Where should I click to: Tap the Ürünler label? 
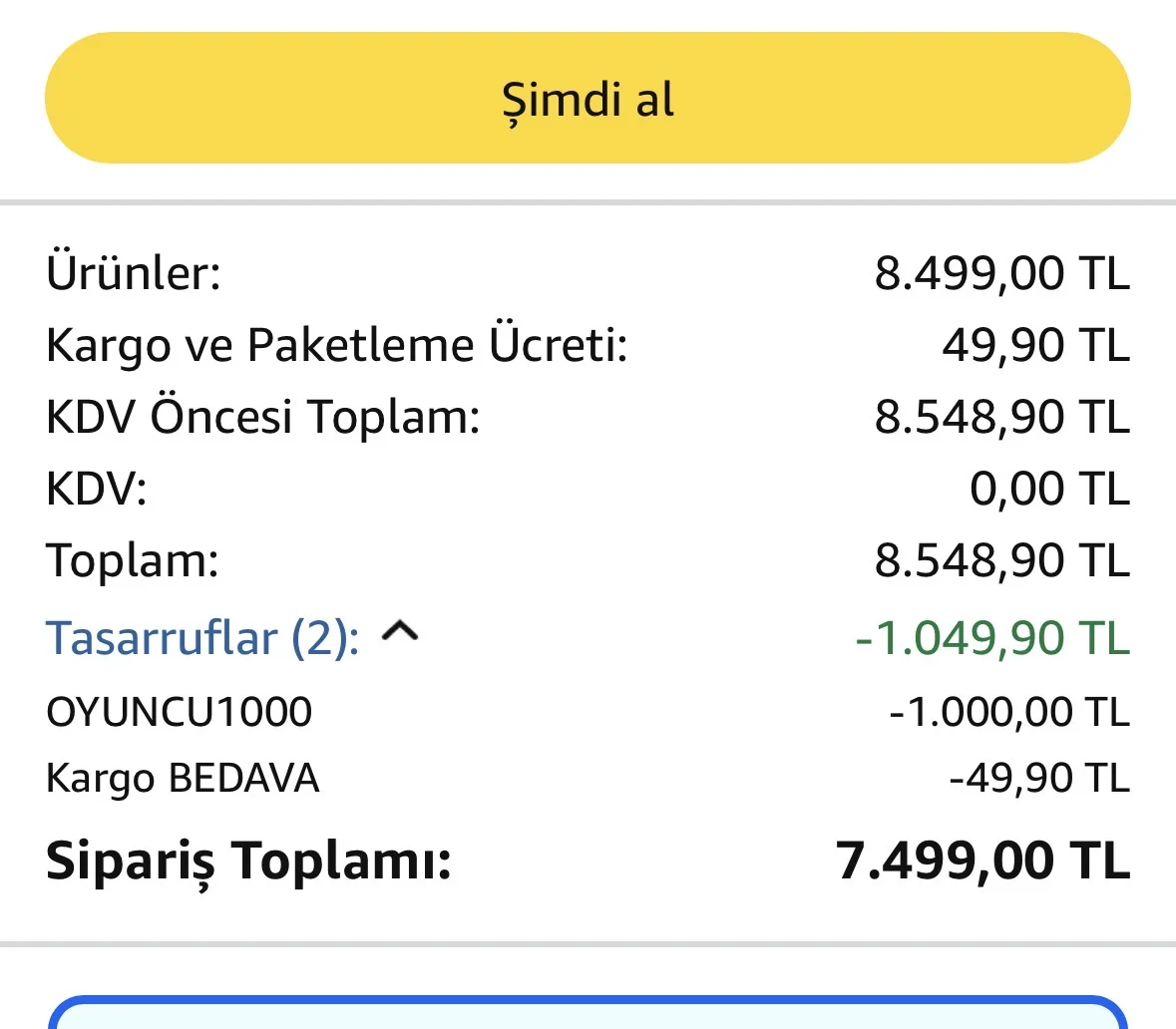[134, 272]
